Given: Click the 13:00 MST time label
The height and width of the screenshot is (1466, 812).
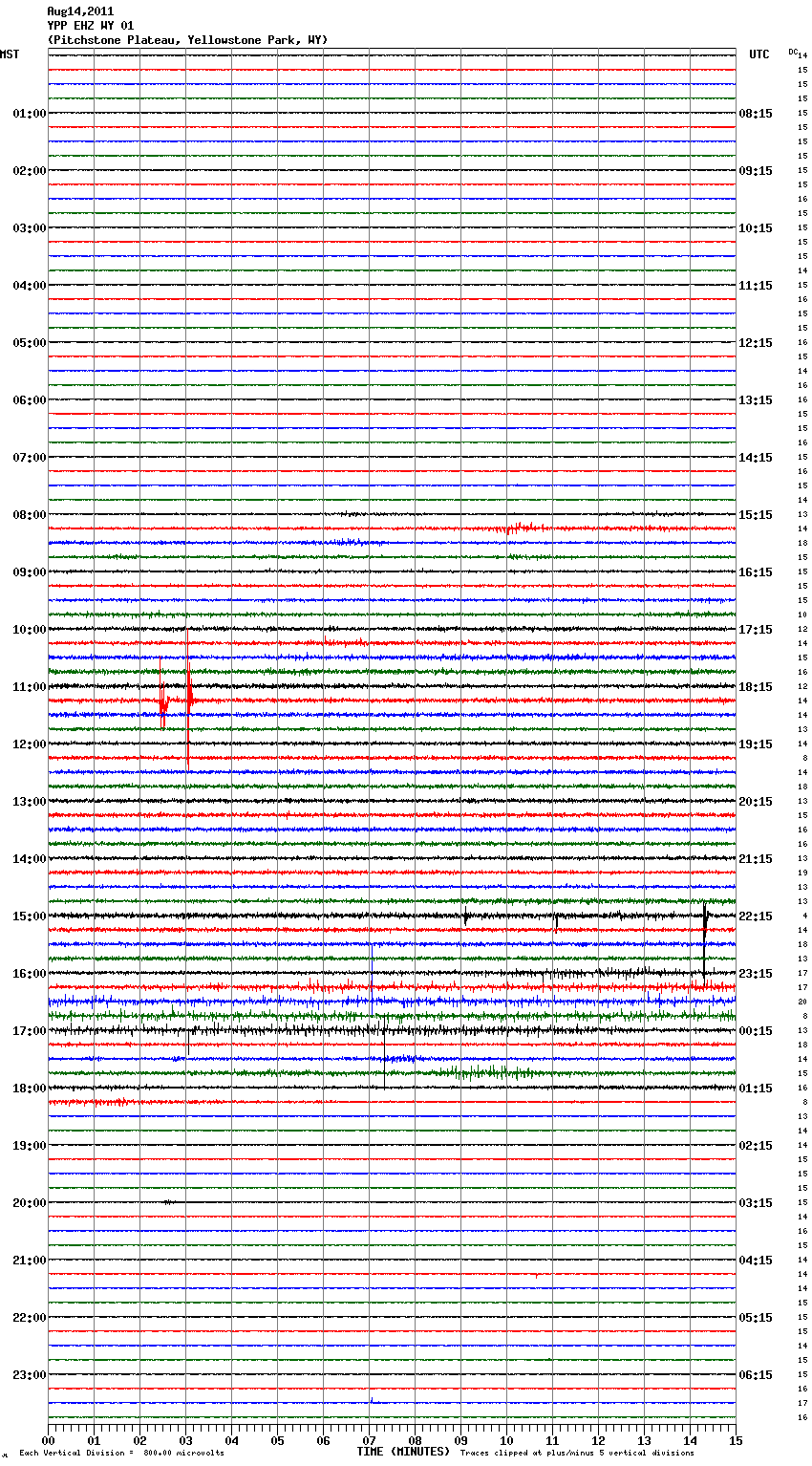Looking at the screenshot, I should [30, 802].
